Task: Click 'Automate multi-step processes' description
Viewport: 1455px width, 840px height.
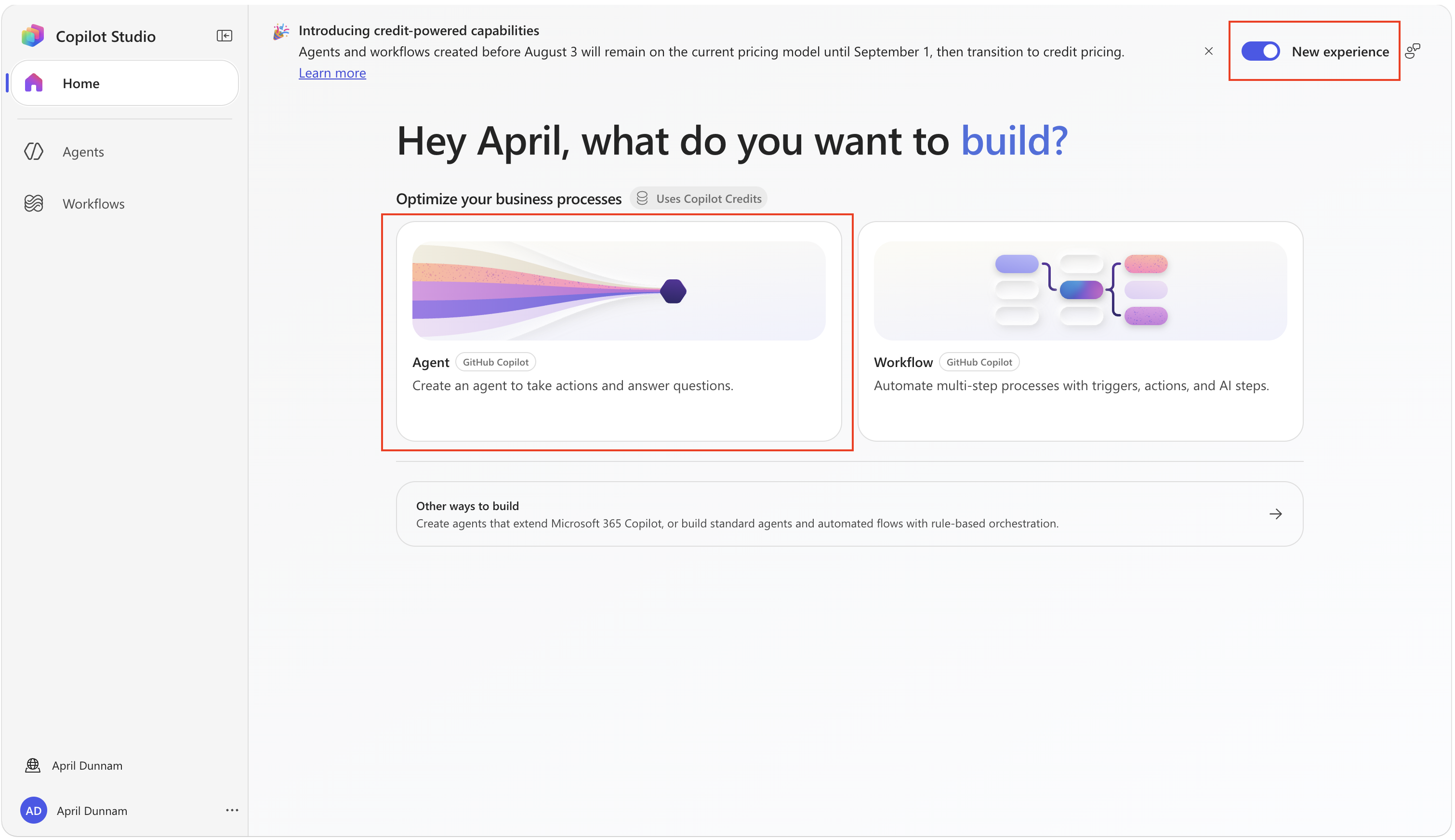Action: click(x=1071, y=386)
